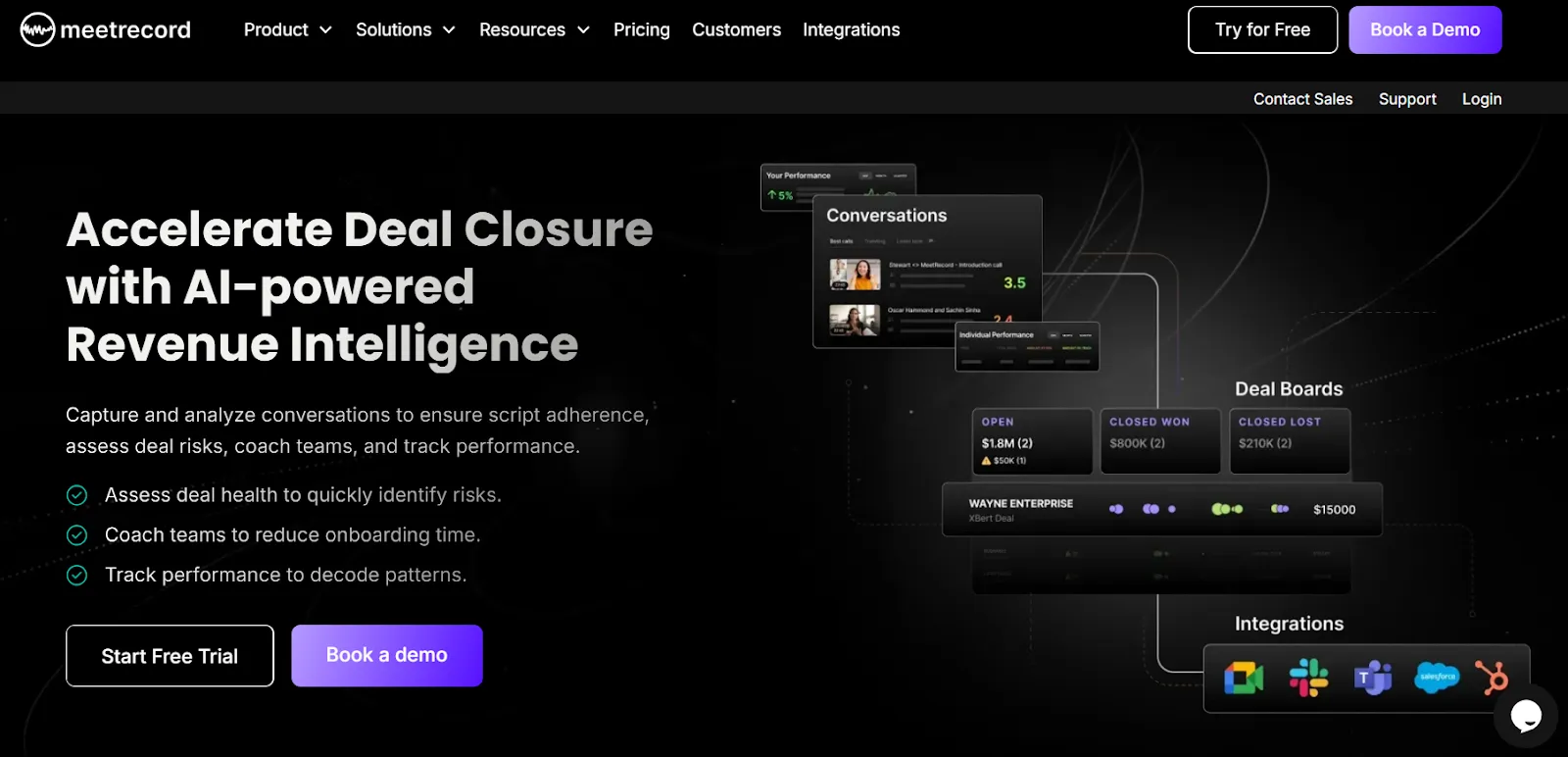This screenshot has width=1568, height=757.
Task: Select the second conversation thumbnail
Action: coord(855,321)
